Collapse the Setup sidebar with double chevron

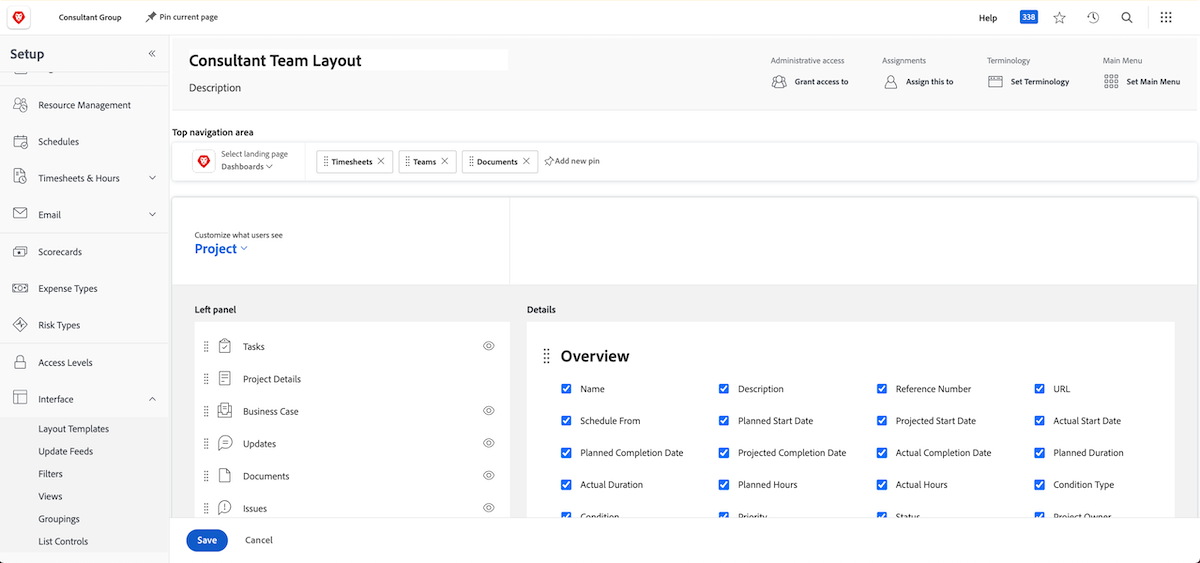[152, 53]
